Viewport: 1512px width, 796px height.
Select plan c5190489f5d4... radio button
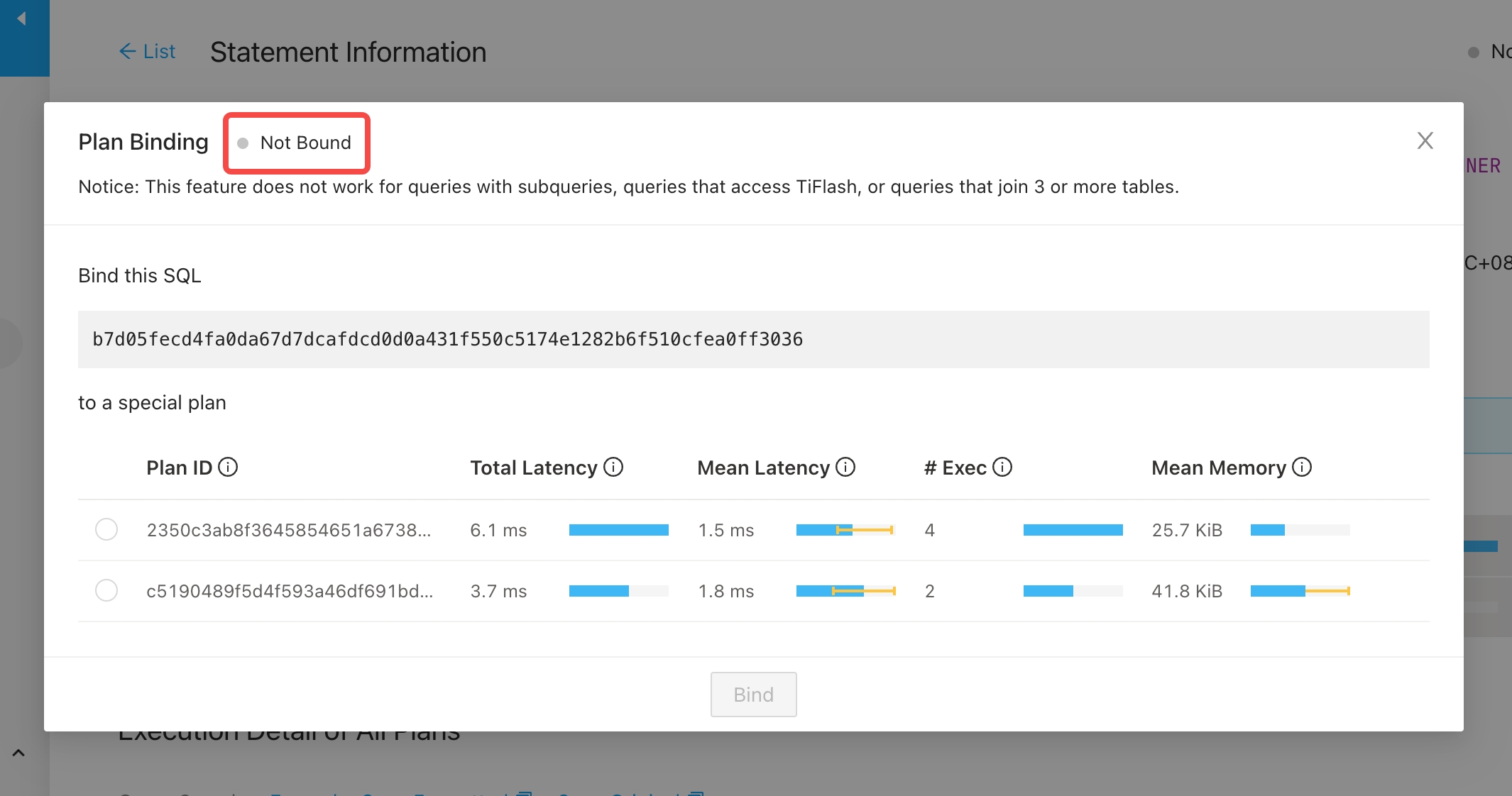click(106, 591)
